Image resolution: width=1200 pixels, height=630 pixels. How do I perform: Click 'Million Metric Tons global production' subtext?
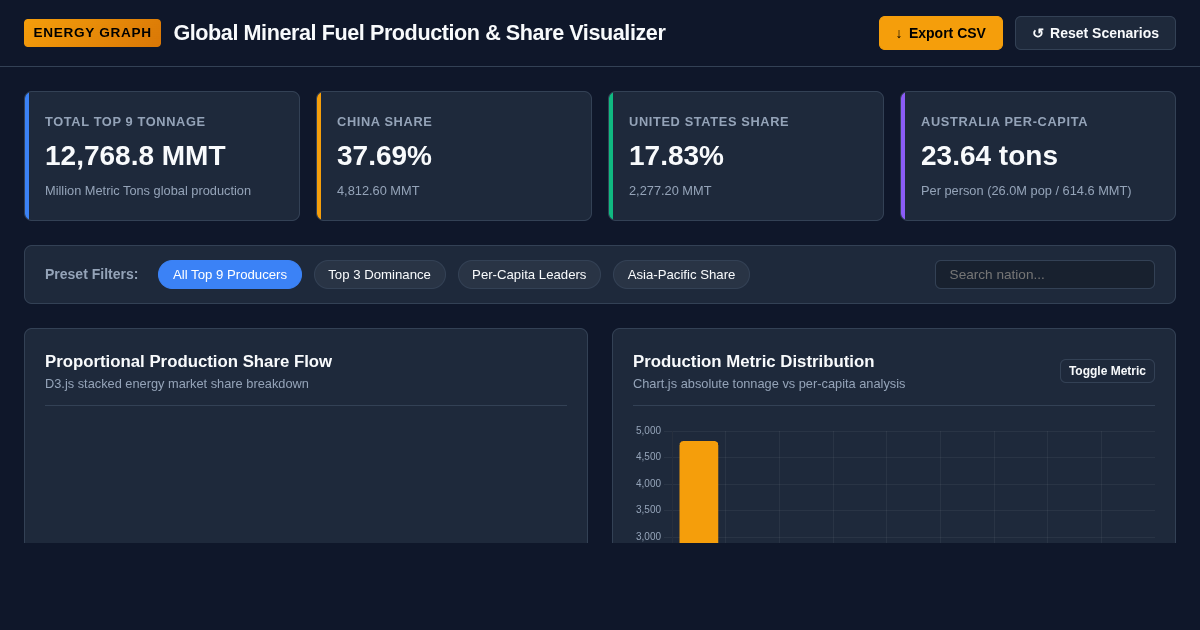[148, 191]
